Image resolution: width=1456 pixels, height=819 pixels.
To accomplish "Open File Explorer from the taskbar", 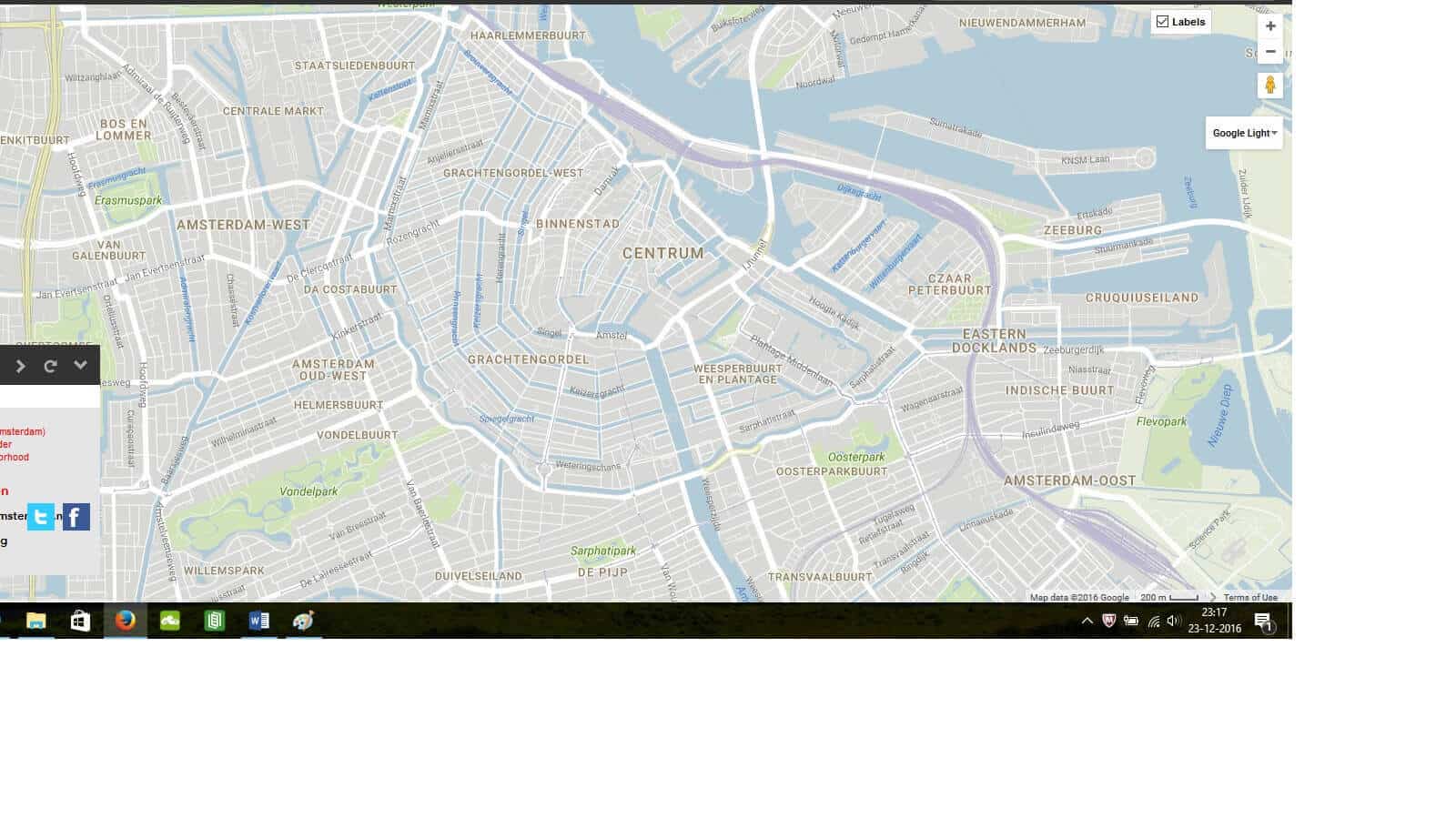I will pyautogui.click(x=35, y=621).
